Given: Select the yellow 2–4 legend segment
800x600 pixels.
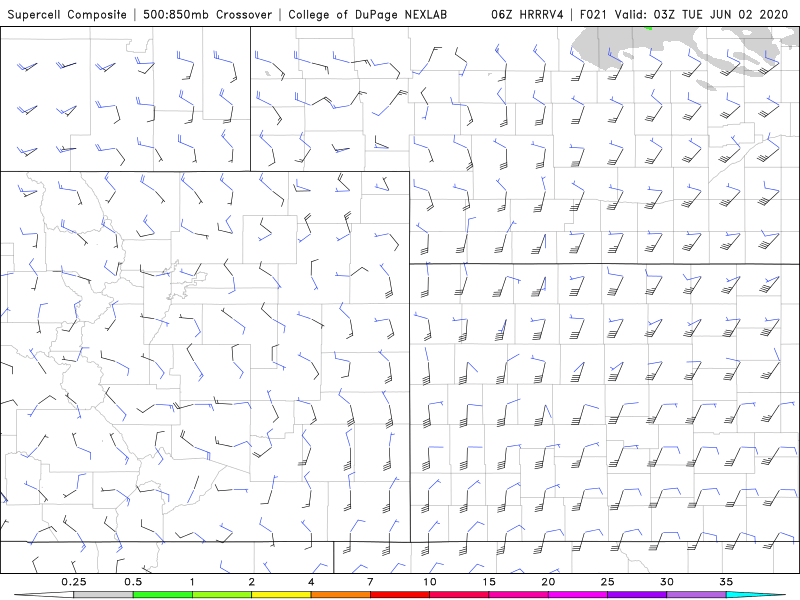Looking at the screenshot, I should (281, 595).
